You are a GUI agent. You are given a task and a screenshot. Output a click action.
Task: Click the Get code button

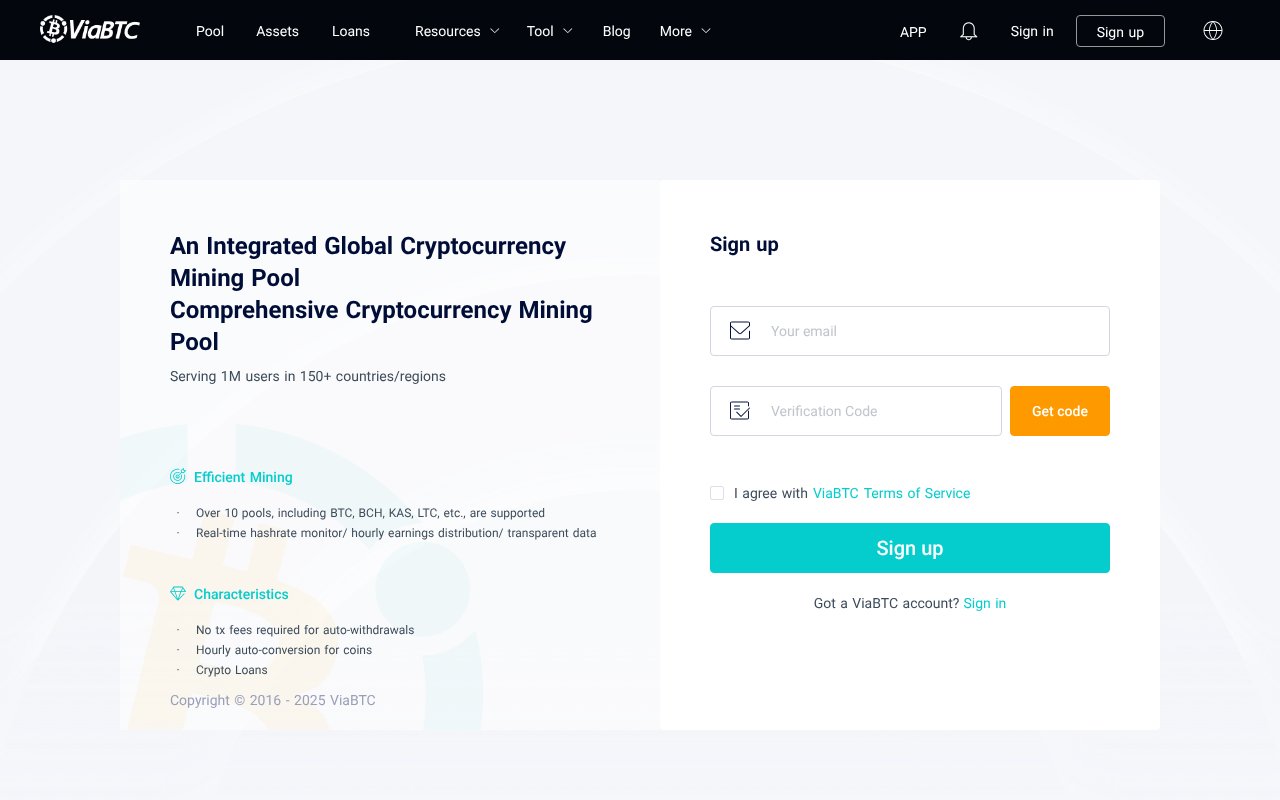pos(1059,410)
